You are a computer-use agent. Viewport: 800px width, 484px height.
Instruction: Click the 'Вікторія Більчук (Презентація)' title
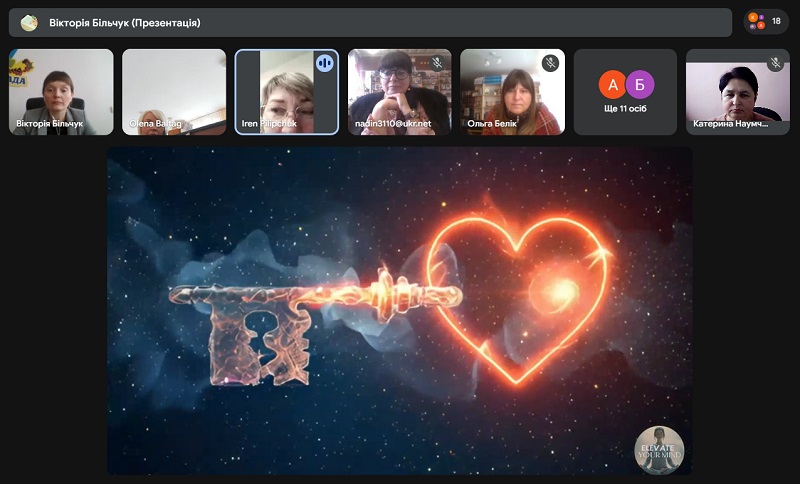[x=124, y=22]
